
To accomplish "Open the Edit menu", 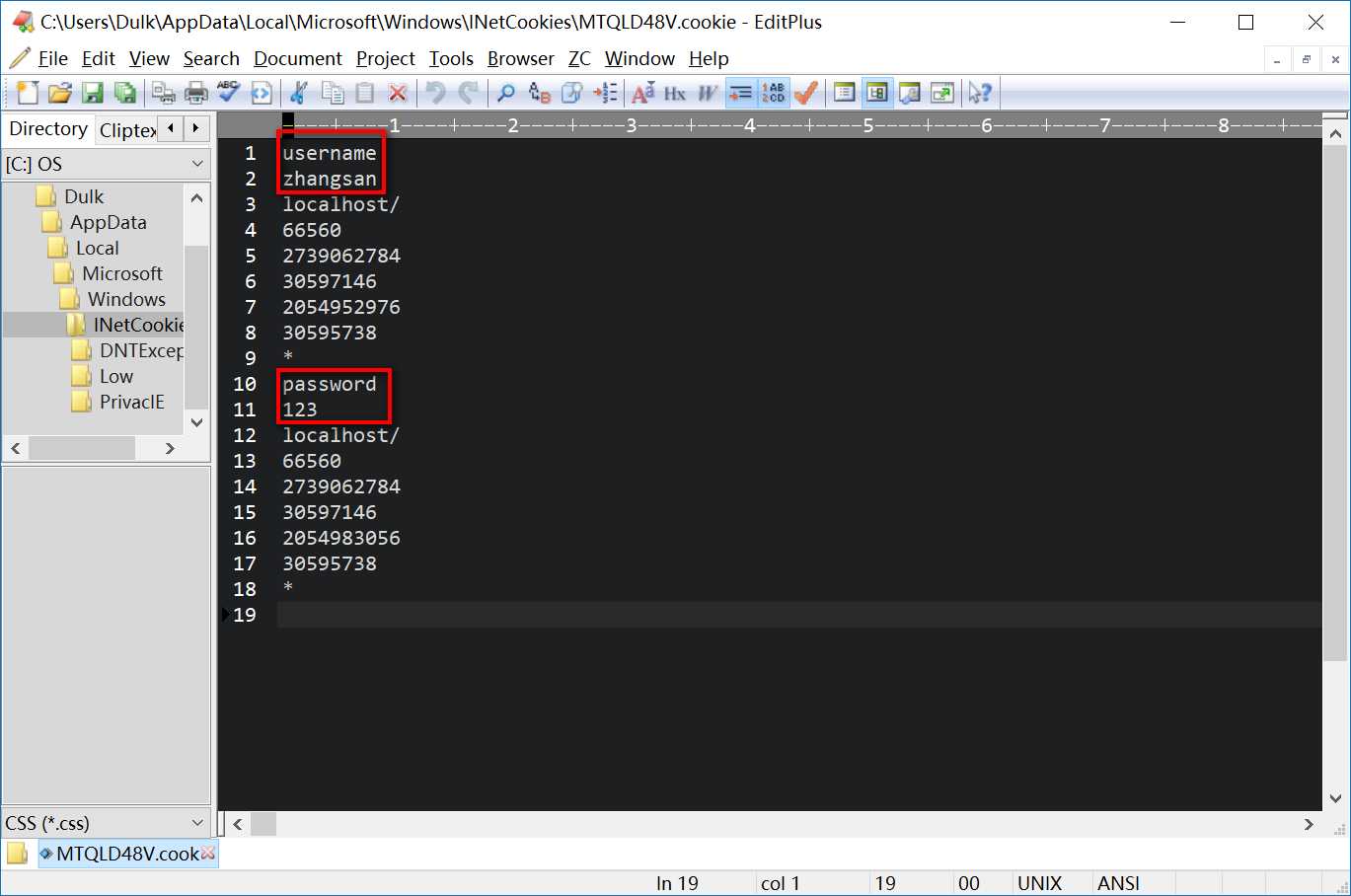I will coord(99,59).
